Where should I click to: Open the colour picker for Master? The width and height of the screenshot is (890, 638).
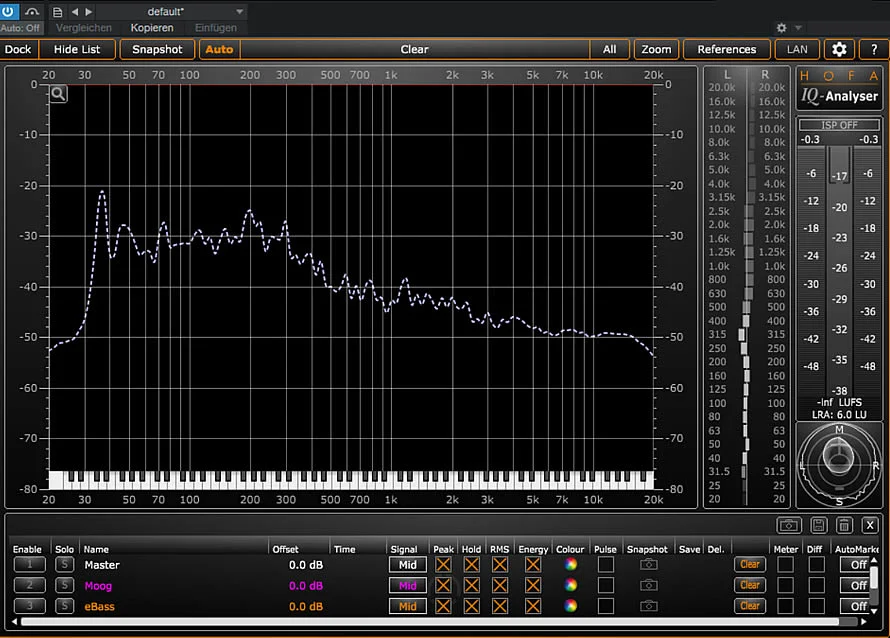570,565
